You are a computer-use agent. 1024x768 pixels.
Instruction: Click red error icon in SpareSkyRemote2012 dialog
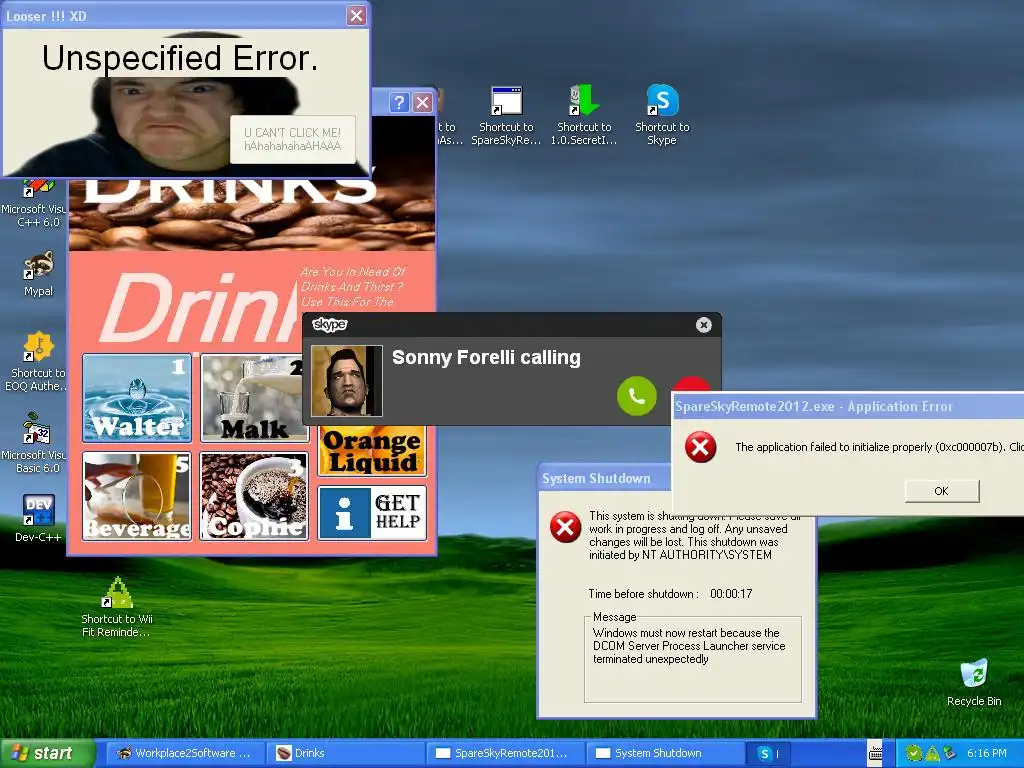(700, 447)
